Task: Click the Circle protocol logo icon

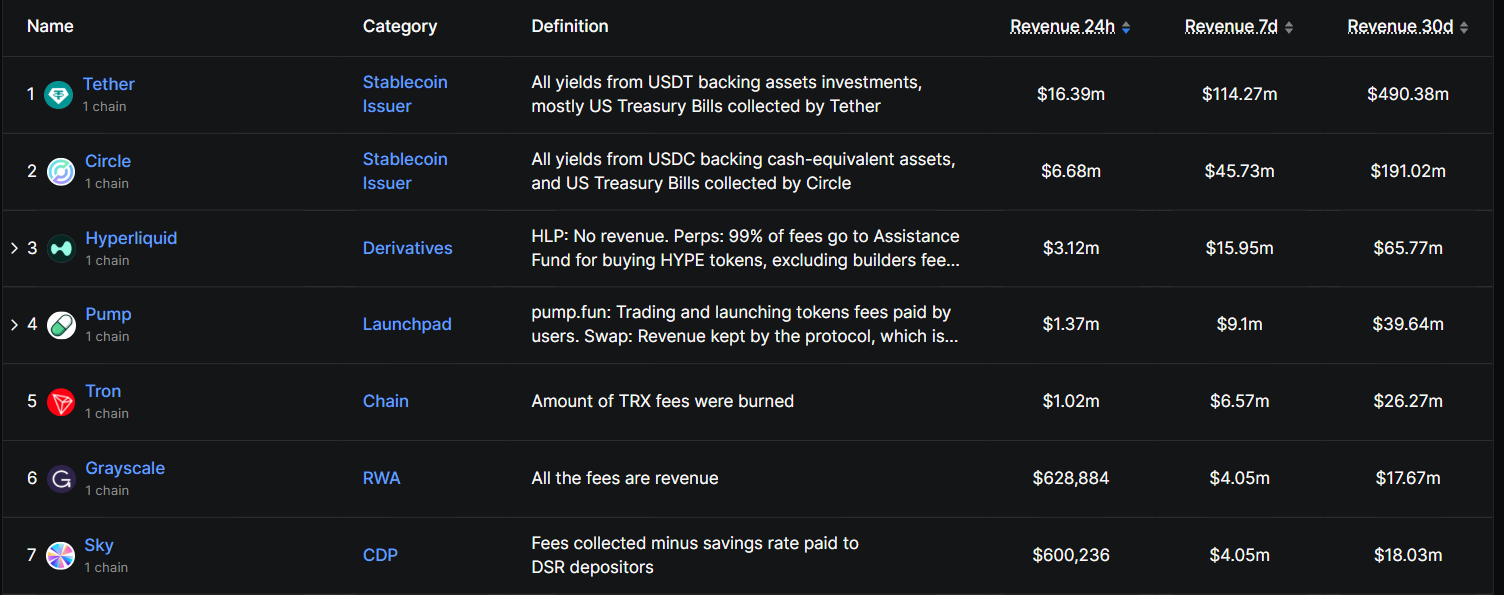Action: click(58, 171)
